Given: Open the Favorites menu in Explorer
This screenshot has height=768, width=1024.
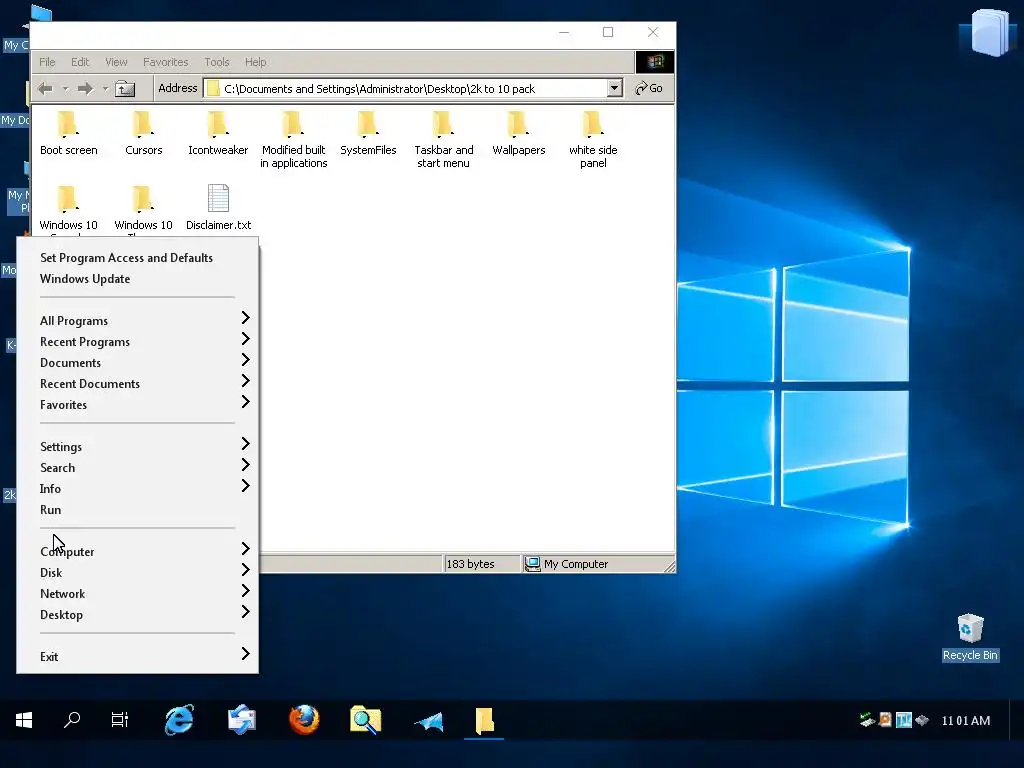Looking at the screenshot, I should point(165,62).
